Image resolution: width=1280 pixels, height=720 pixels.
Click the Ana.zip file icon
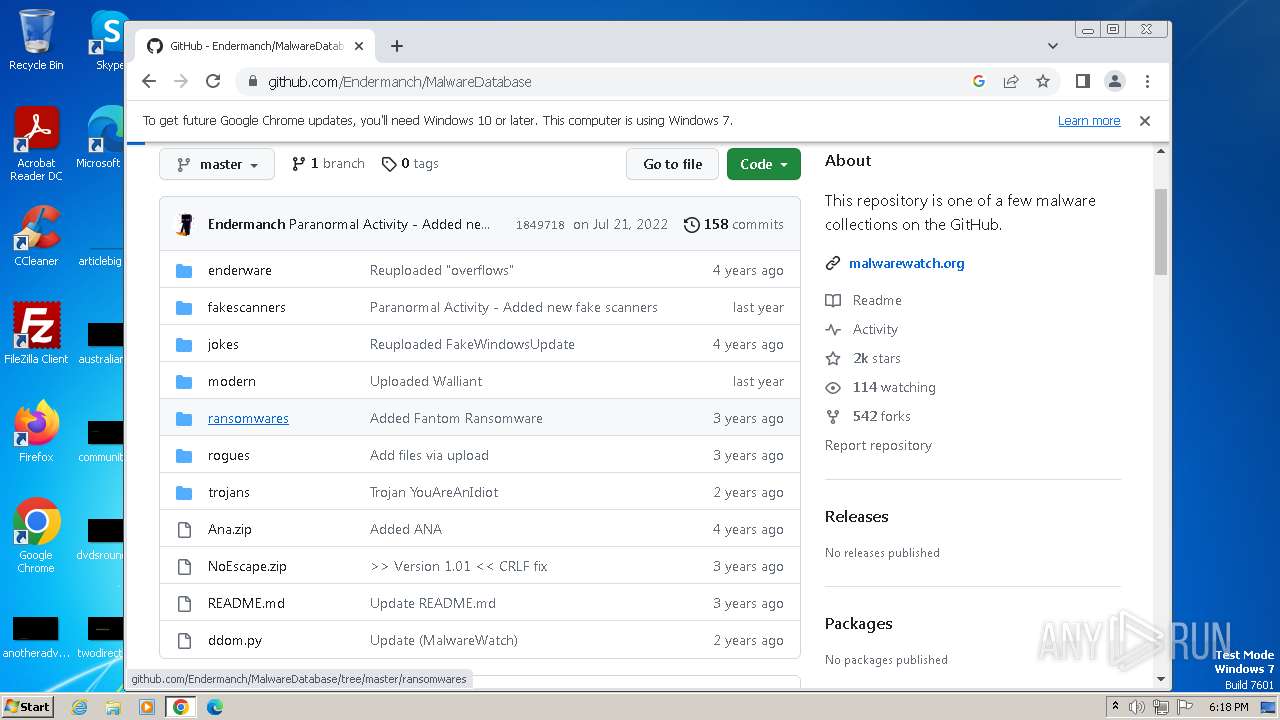coord(184,530)
